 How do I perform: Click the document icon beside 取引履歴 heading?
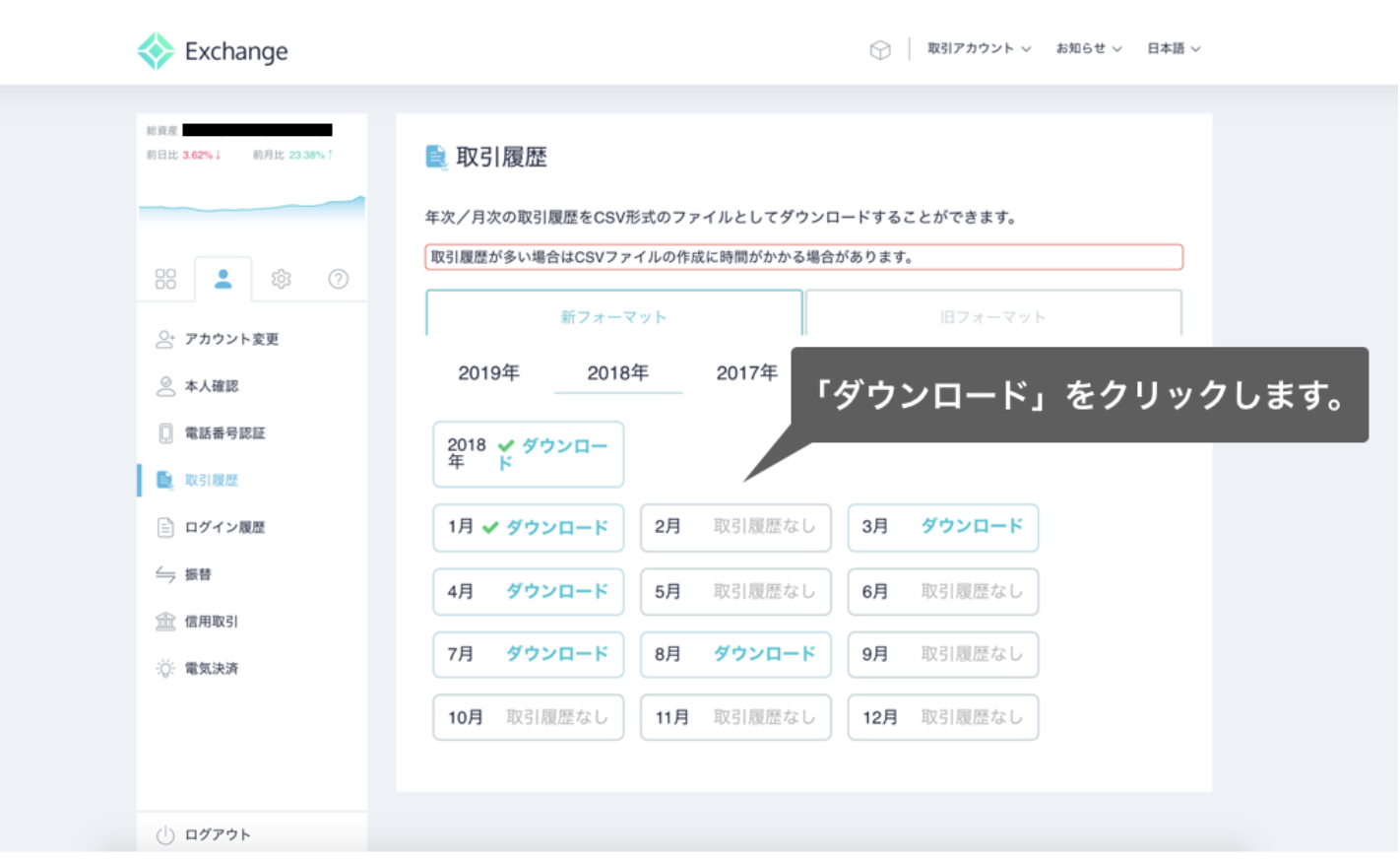[436, 156]
